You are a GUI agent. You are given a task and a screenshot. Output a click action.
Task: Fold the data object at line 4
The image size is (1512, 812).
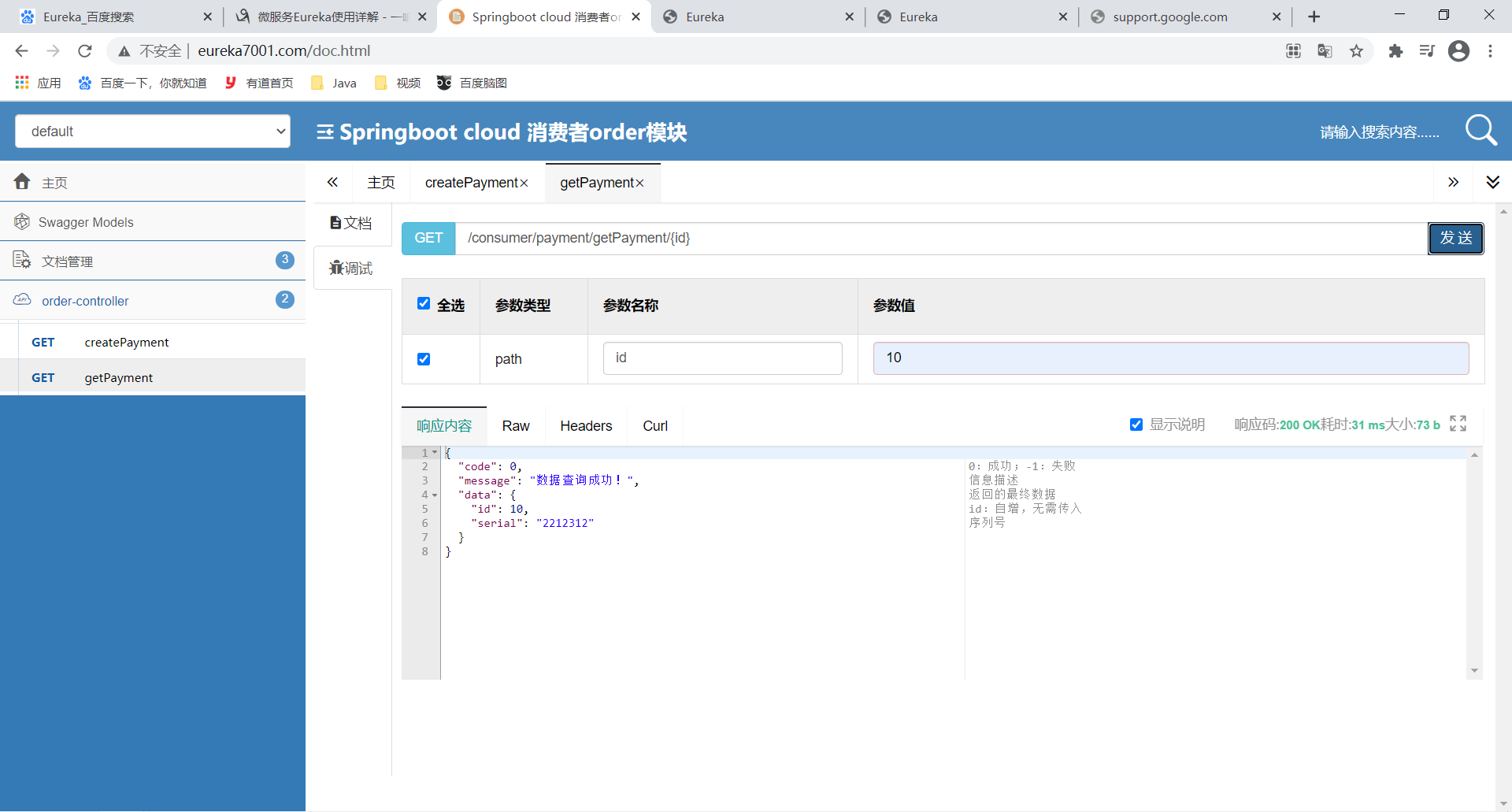(435, 495)
